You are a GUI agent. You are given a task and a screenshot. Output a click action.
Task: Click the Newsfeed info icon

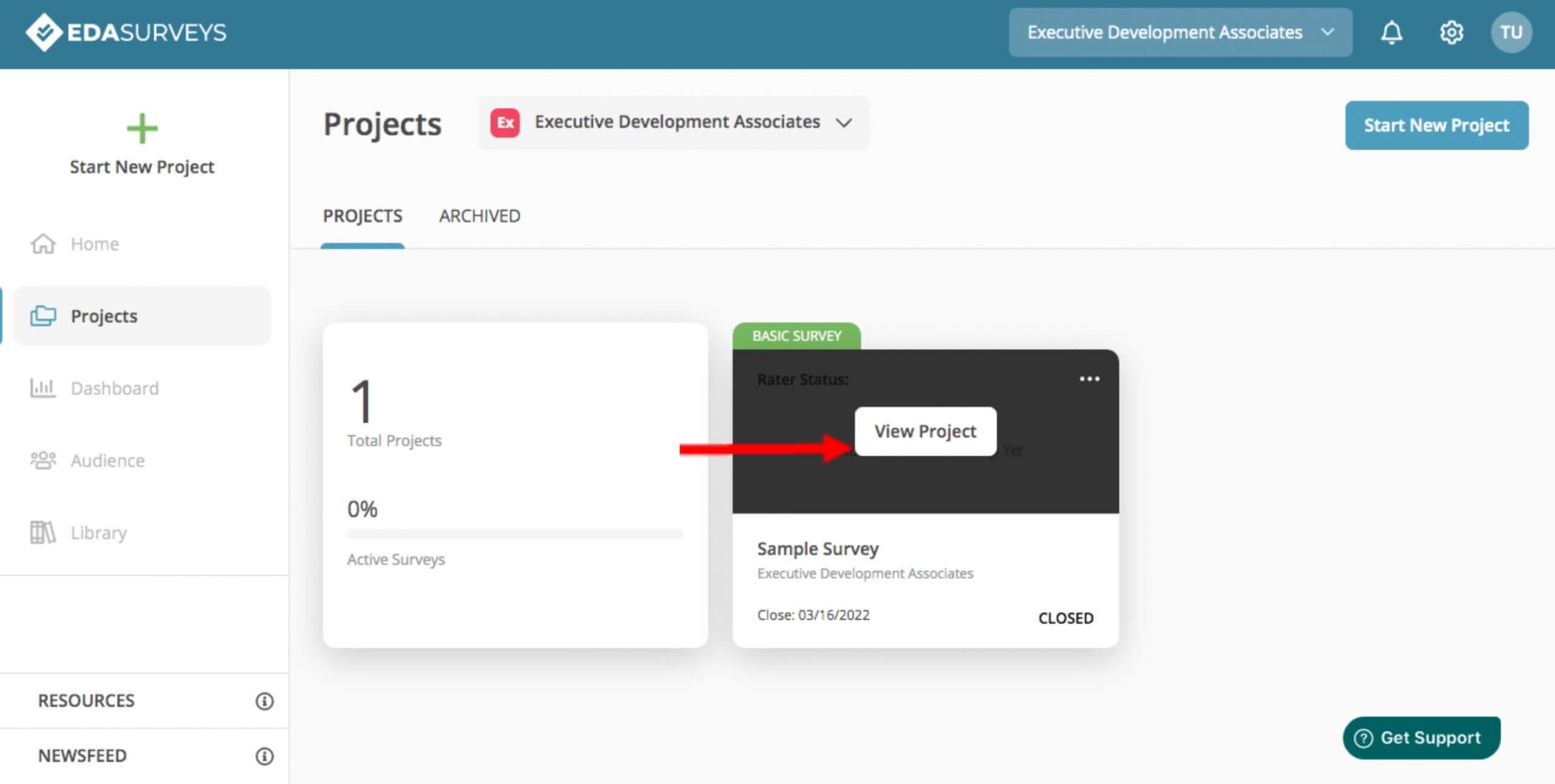point(264,756)
